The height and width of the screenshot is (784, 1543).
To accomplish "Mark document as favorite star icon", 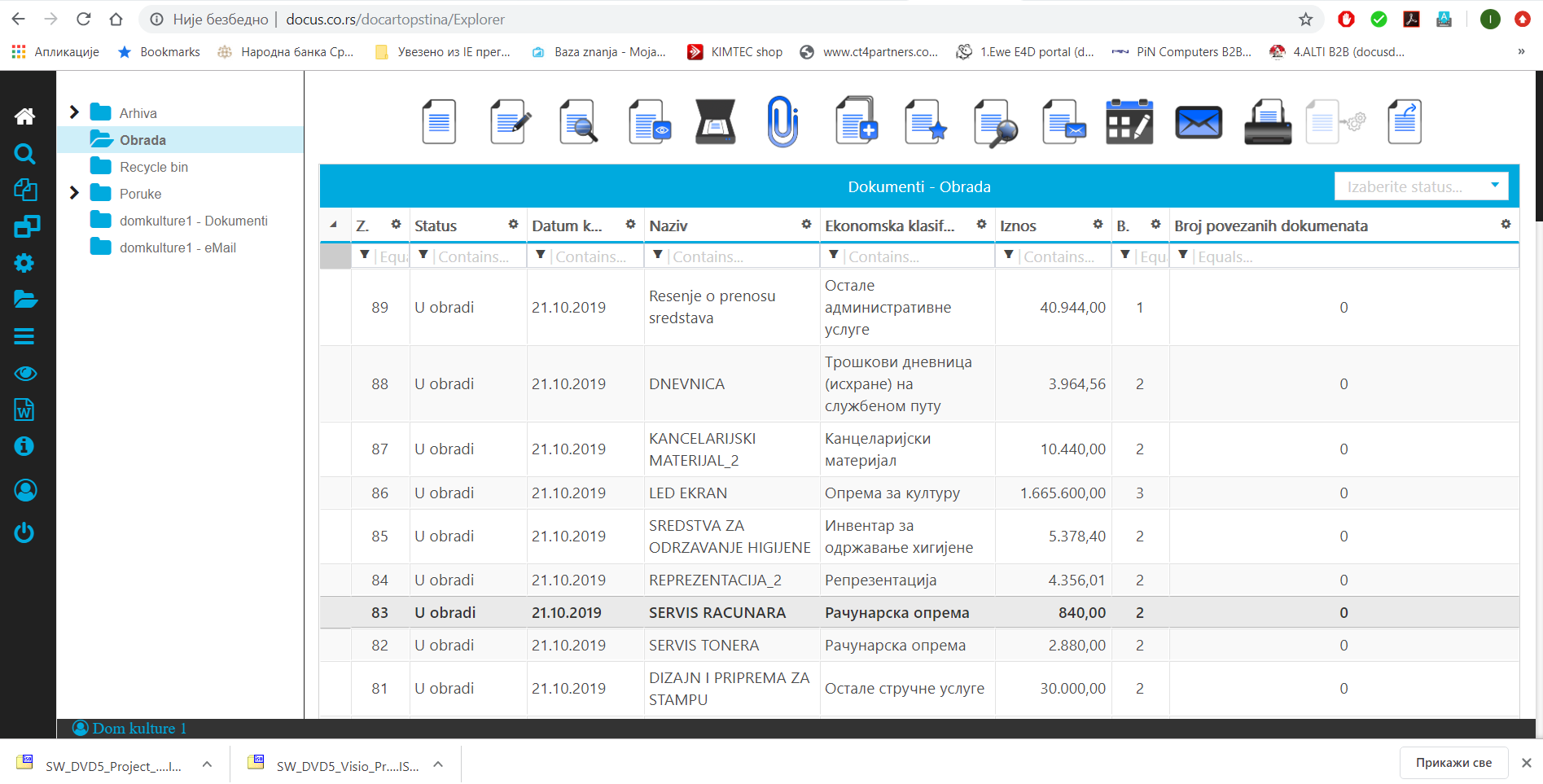I will [926, 122].
